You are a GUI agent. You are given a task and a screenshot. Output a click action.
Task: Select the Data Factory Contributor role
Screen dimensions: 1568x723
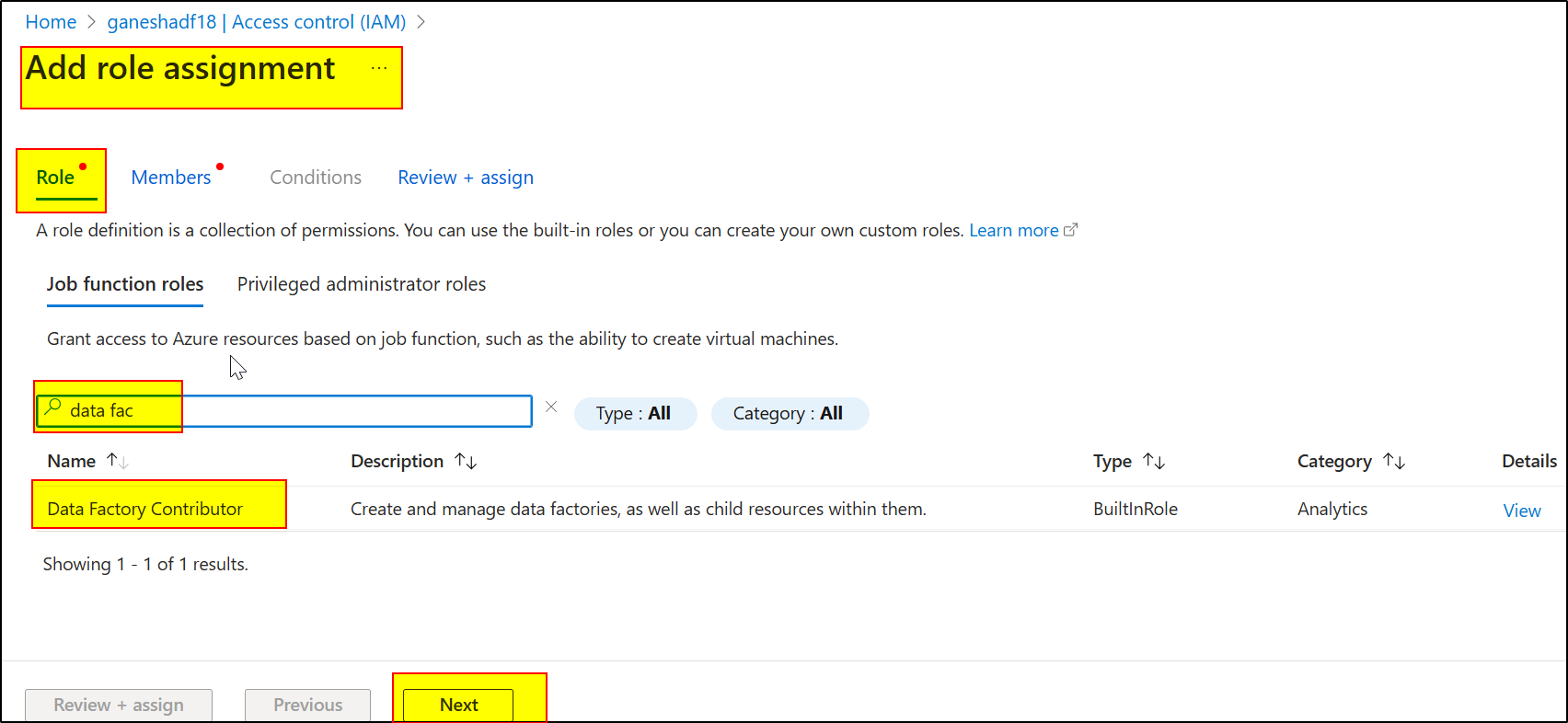click(144, 509)
